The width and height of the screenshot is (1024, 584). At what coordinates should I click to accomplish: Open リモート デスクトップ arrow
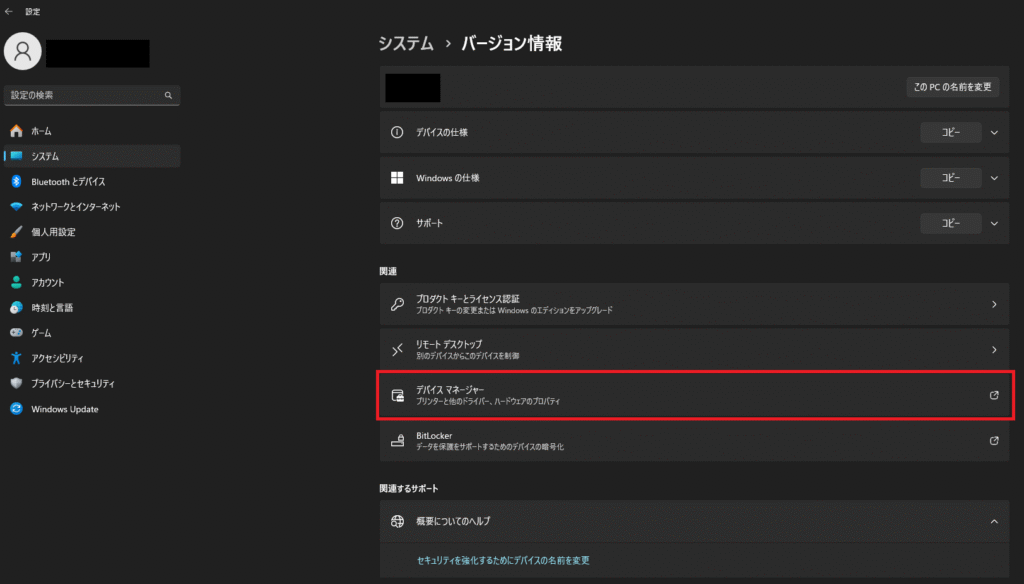[994, 350]
